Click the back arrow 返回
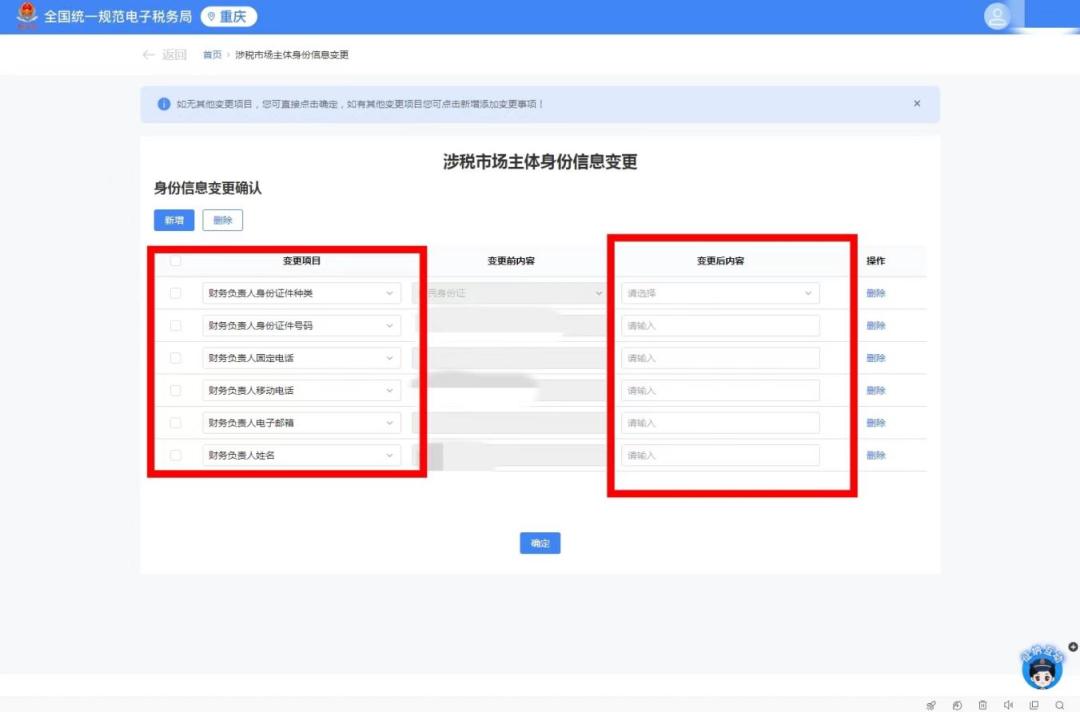This screenshot has width=1080, height=712. point(164,55)
